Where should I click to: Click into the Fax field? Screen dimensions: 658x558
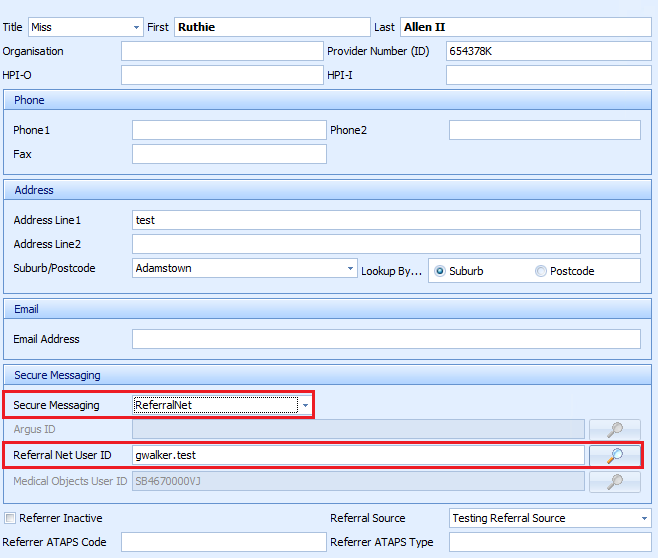tap(229, 154)
